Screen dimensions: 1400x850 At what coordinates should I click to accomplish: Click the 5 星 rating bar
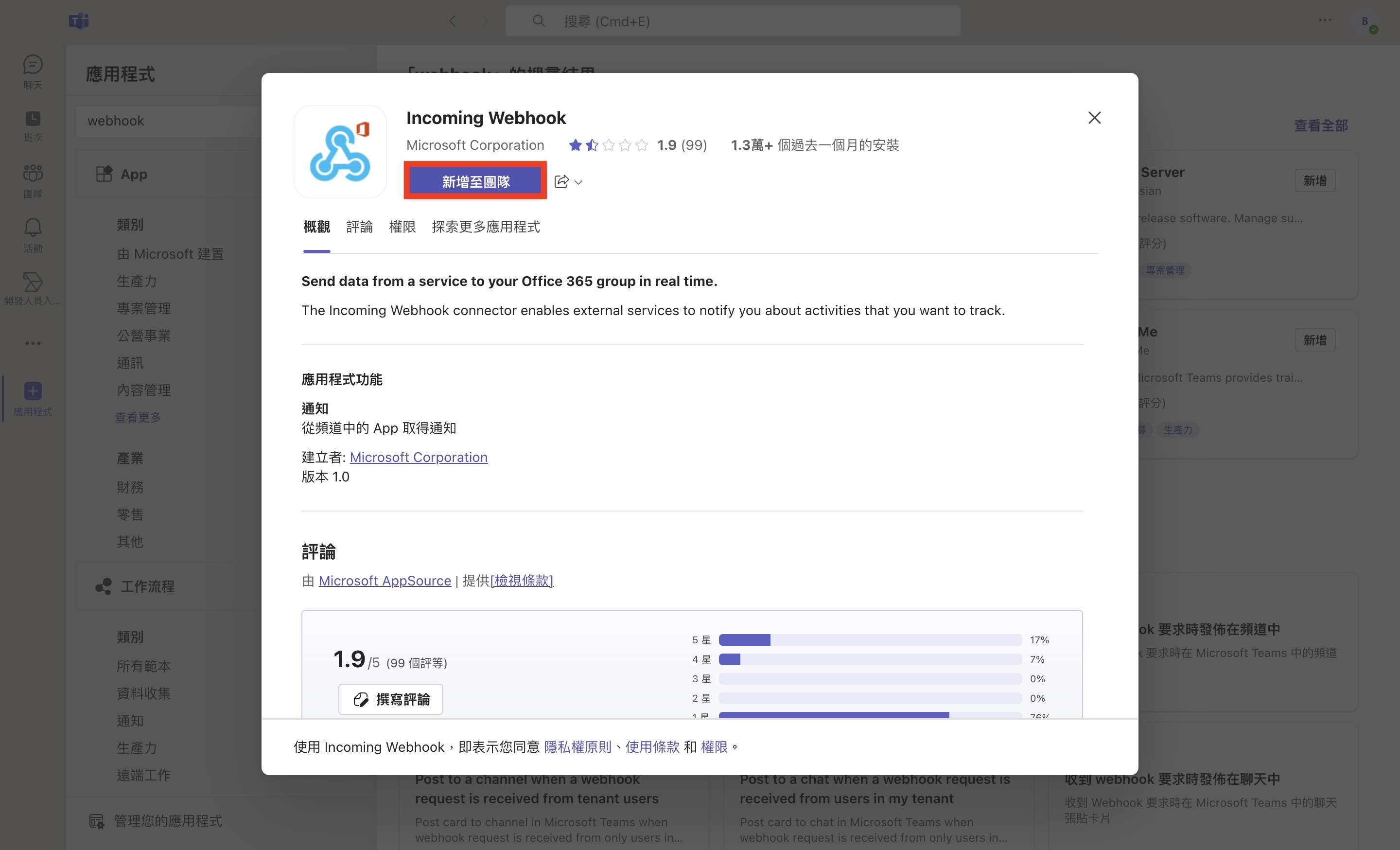tap(870, 640)
